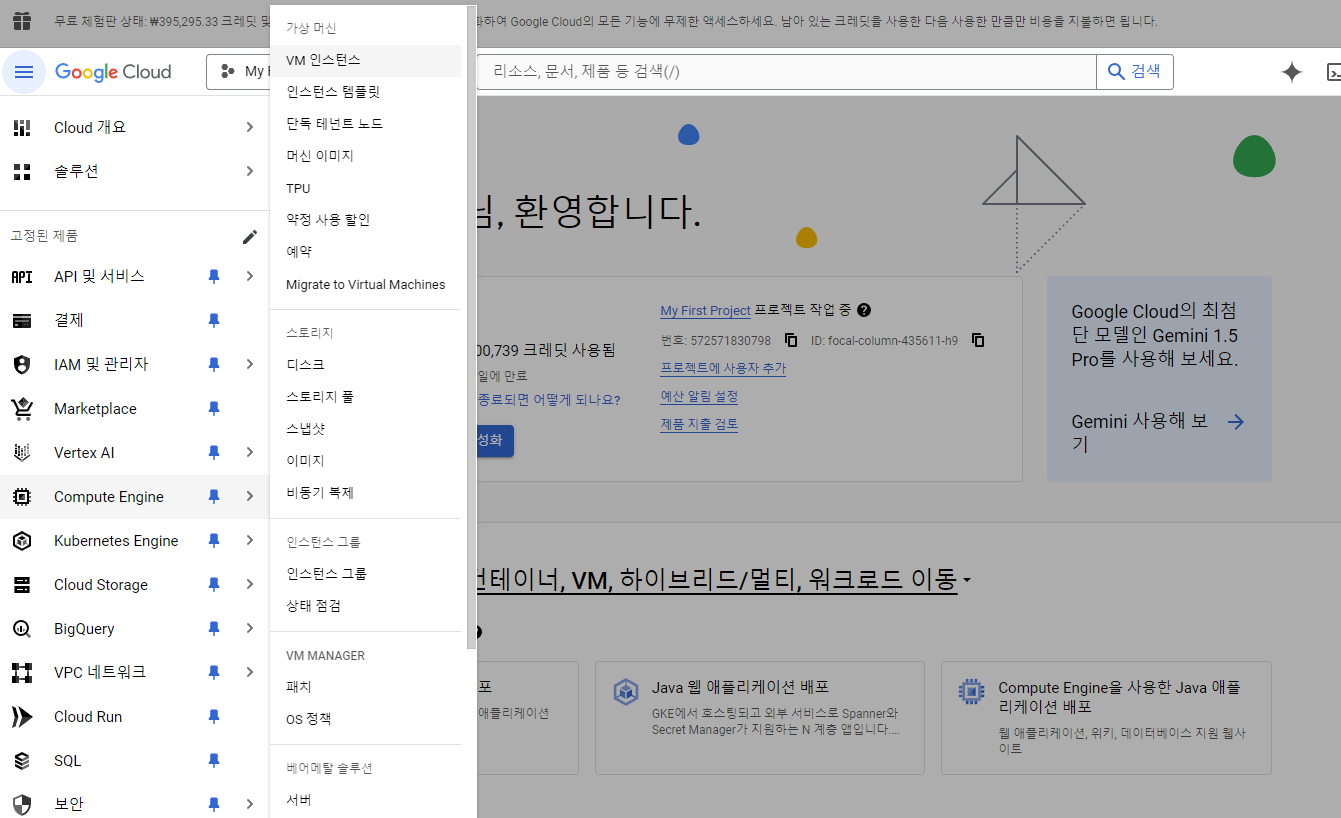Click the 검색 search button
The width and height of the screenshot is (1341, 818).
click(1135, 72)
